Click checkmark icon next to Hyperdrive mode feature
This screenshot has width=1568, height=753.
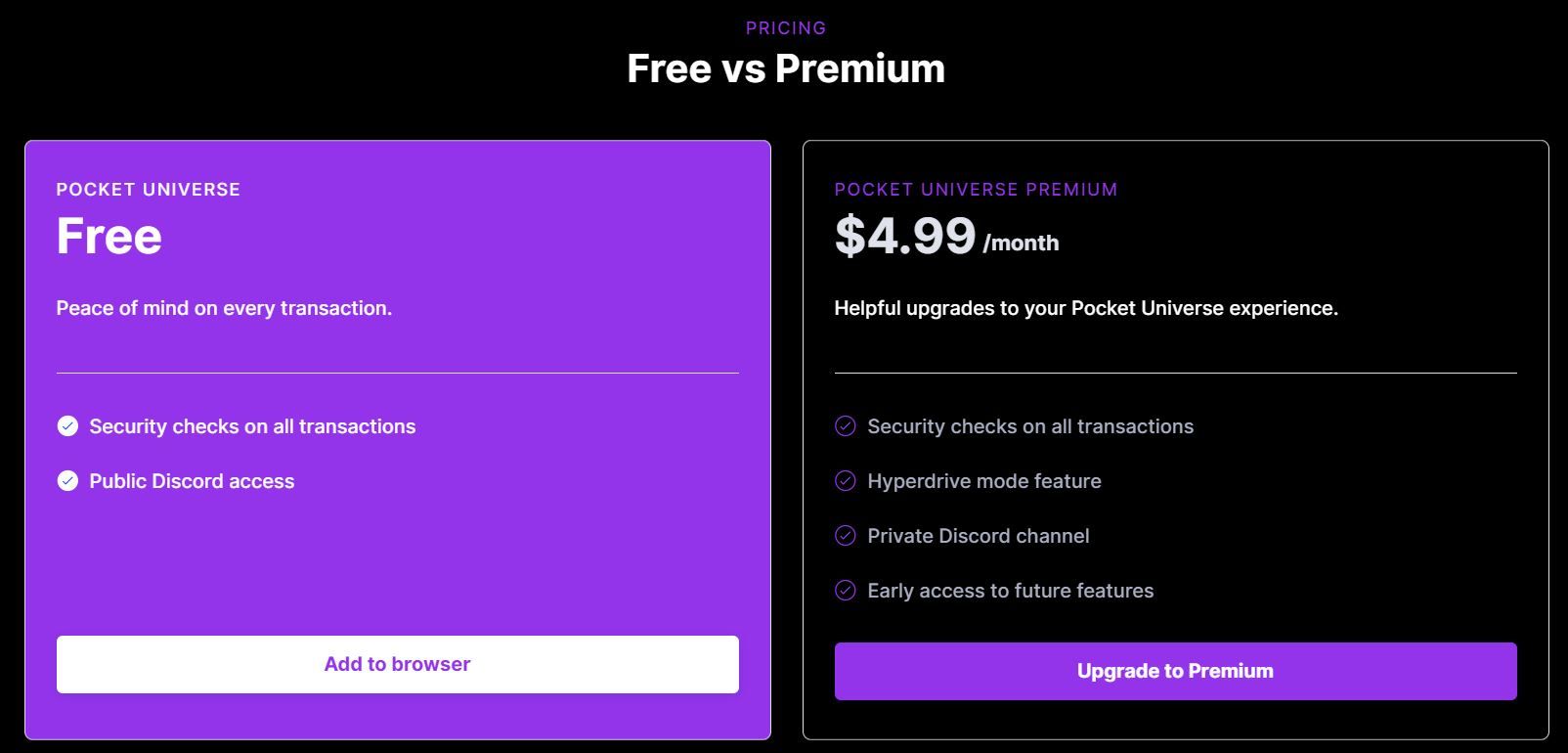pos(846,481)
